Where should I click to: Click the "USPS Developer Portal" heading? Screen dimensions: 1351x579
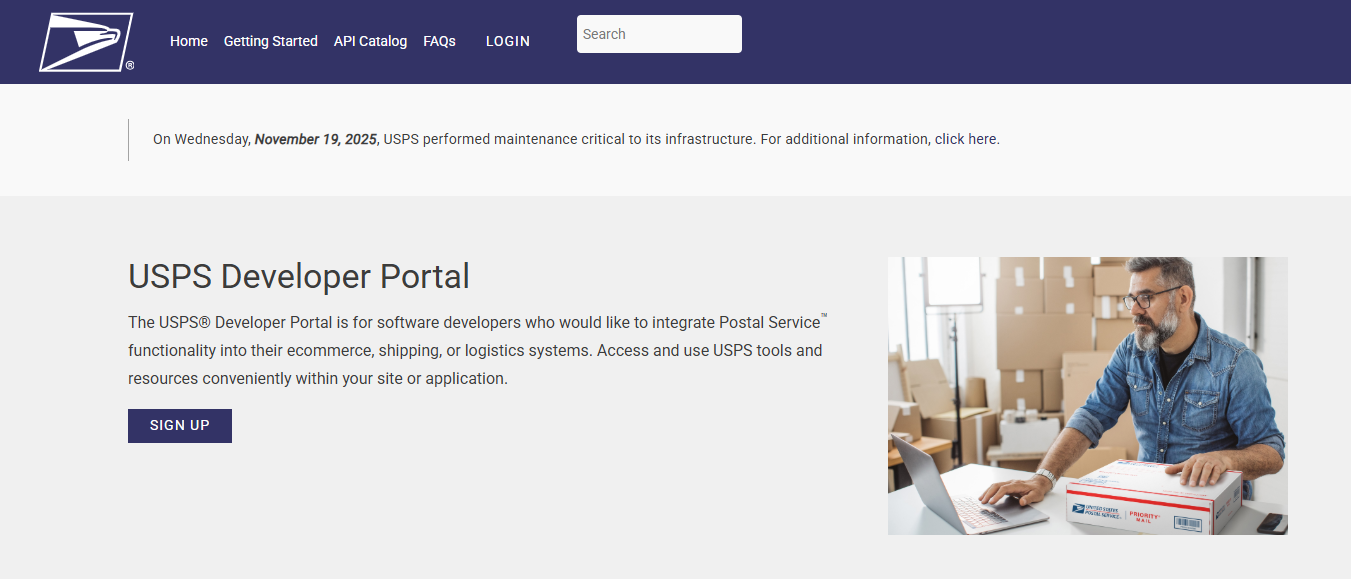click(299, 276)
